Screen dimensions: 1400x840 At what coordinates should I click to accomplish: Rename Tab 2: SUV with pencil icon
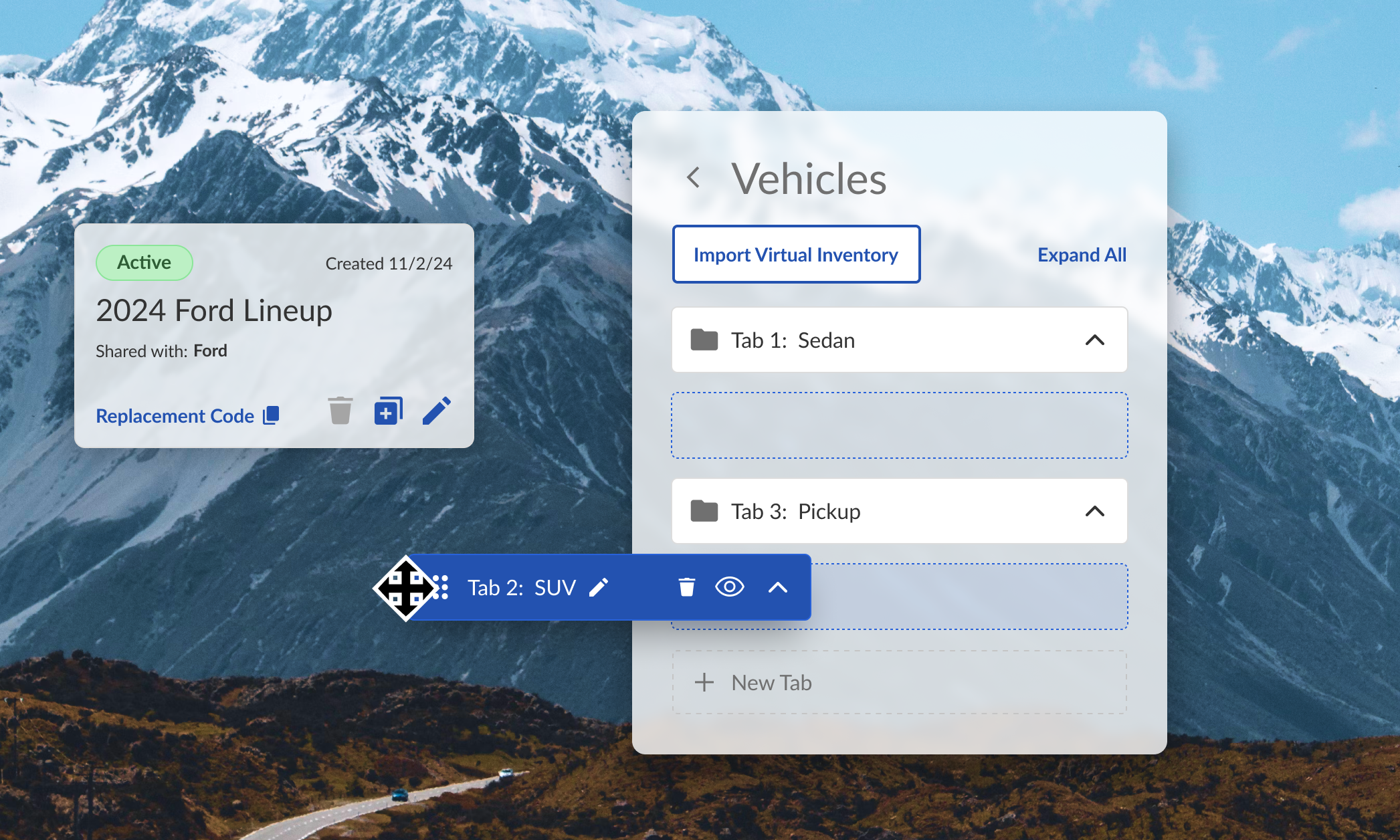[599, 587]
